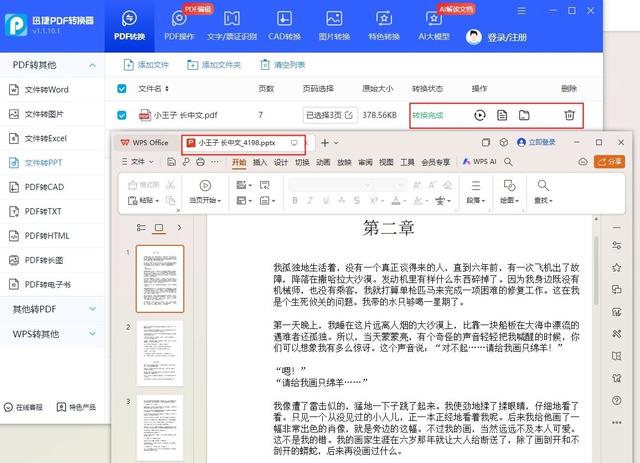
Task: Click the 登录/注册 link in converter
Action: [x=507, y=38]
